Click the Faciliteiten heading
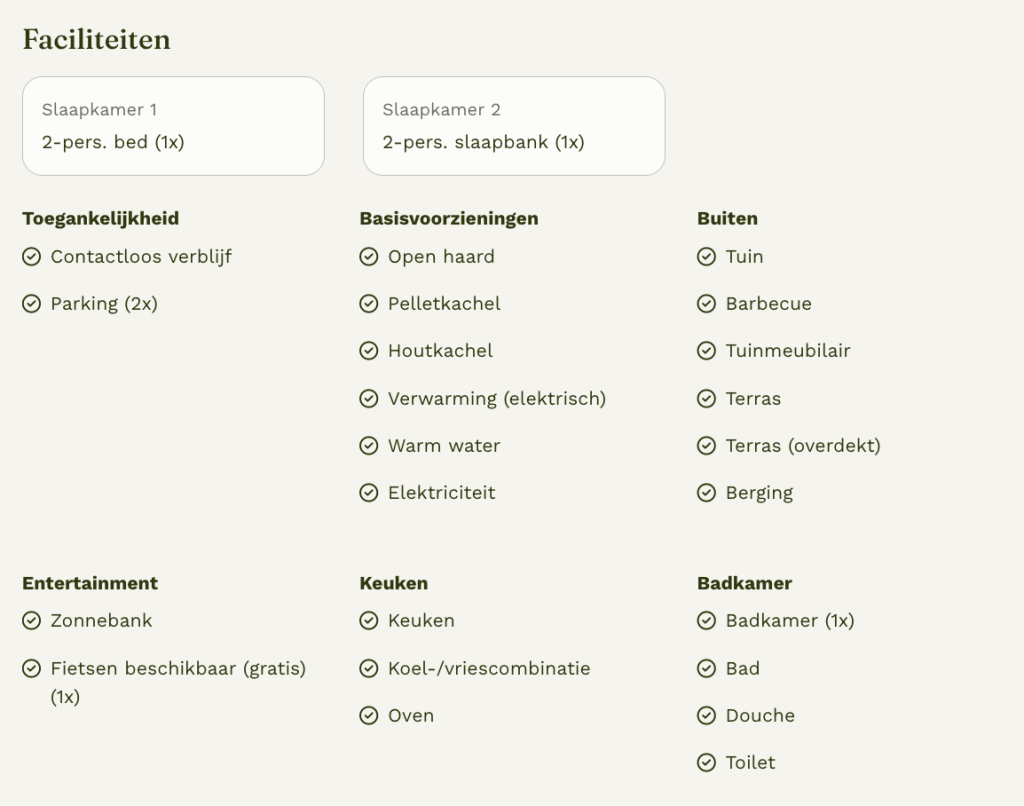The height and width of the screenshot is (806, 1024). point(97,40)
